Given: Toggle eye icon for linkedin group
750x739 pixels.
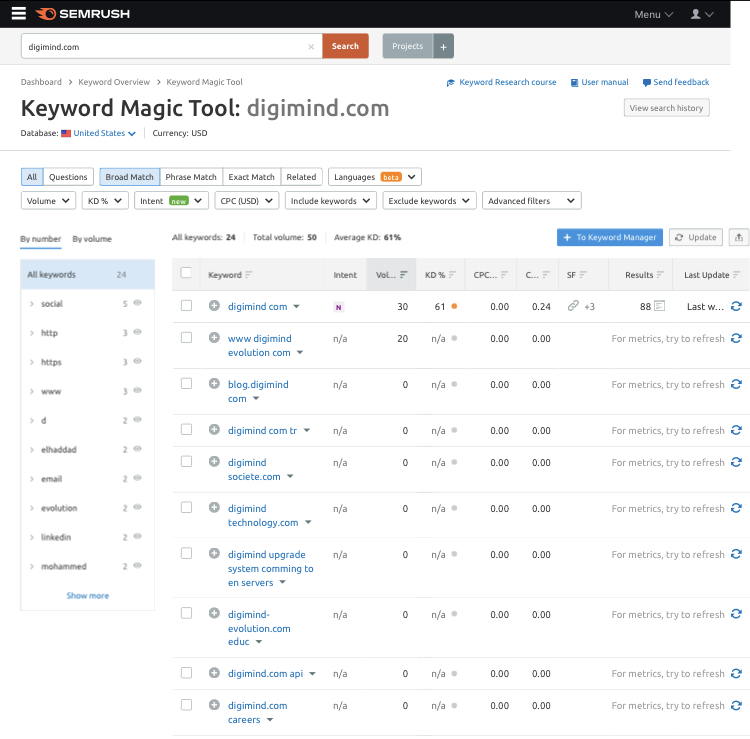Looking at the screenshot, I should (x=137, y=536).
